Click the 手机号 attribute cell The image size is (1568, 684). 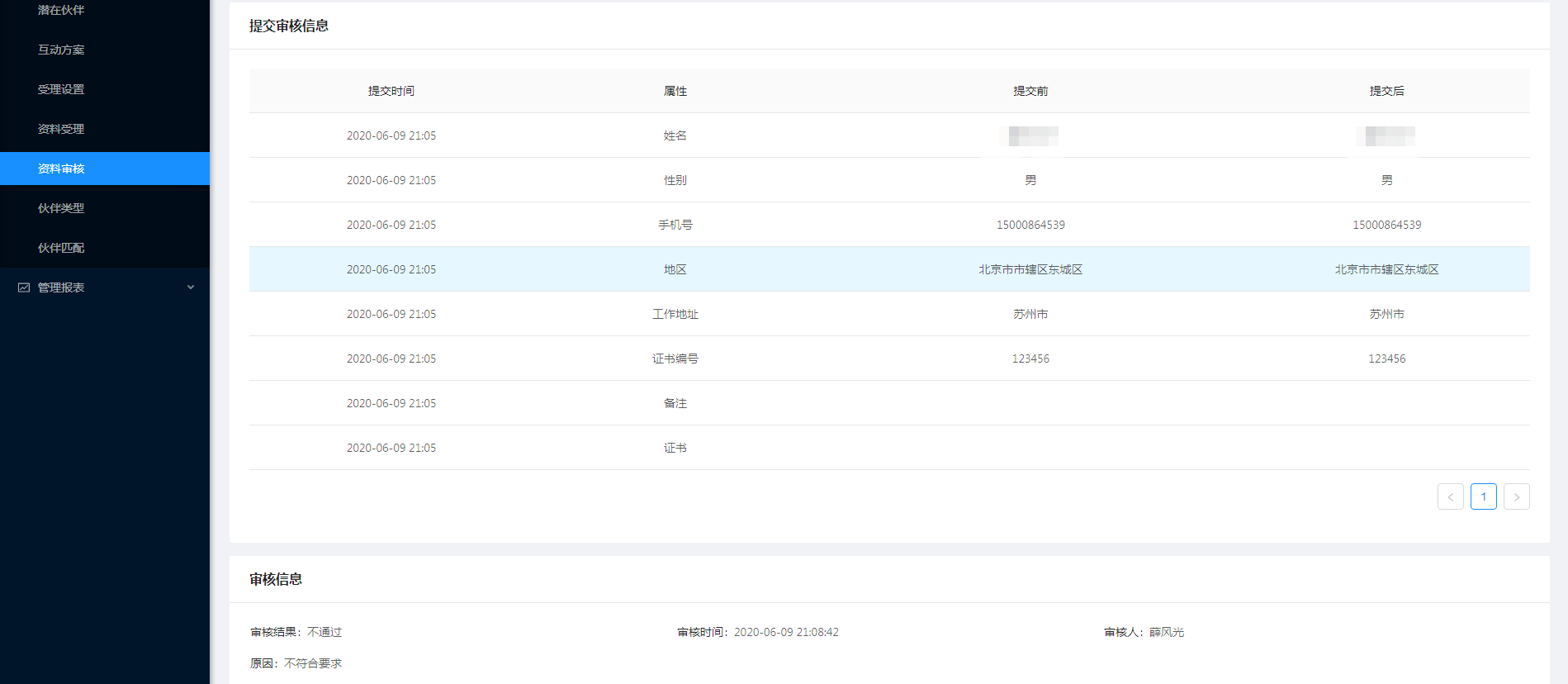[675, 225]
